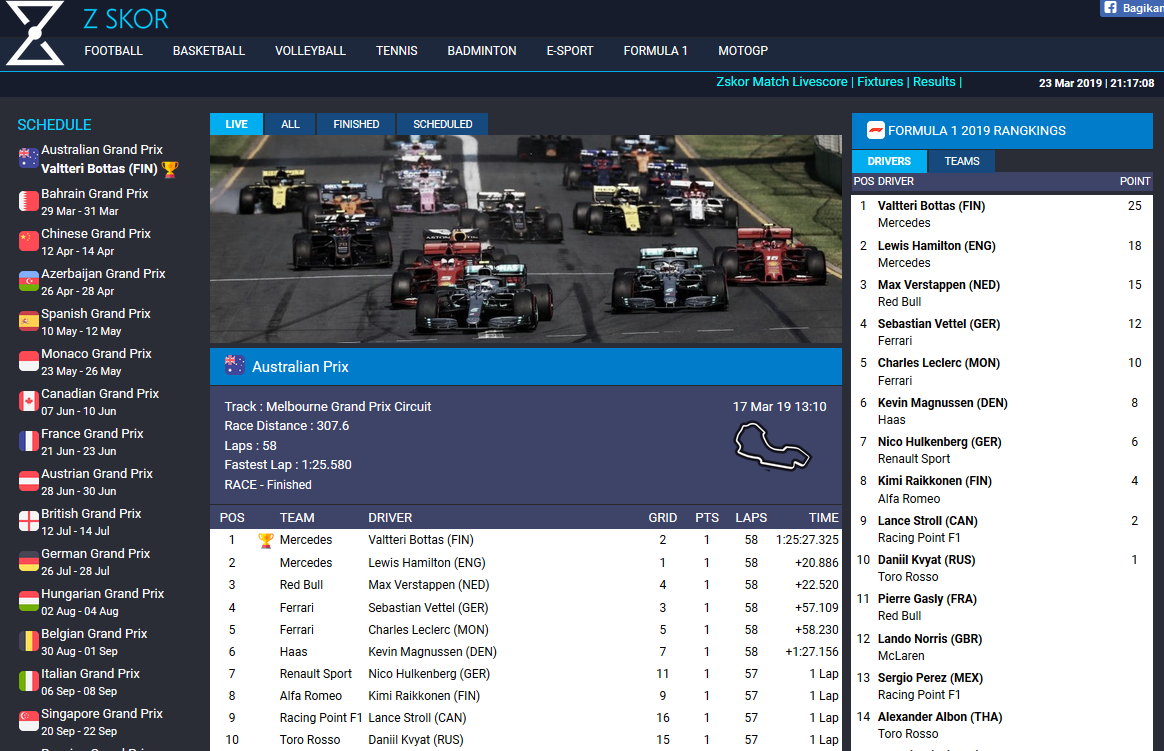Click Max Verstappen (NED) in results table
The height and width of the screenshot is (751, 1164).
click(428, 585)
